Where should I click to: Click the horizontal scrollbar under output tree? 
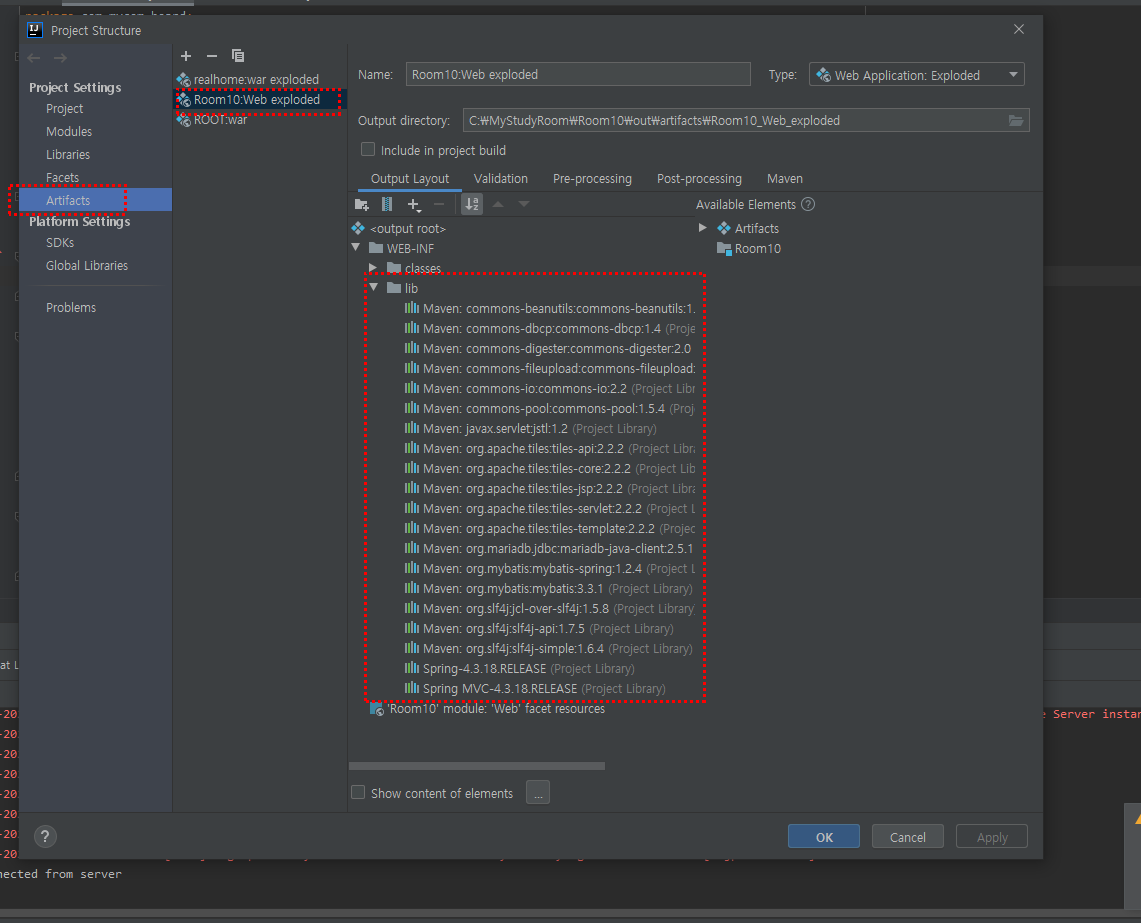[x=477, y=766]
